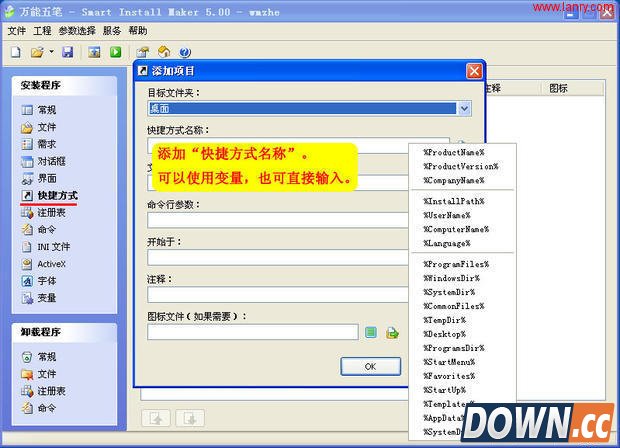
Task: Choose %ComputerName% from the variable menu
Action: [456, 229]
